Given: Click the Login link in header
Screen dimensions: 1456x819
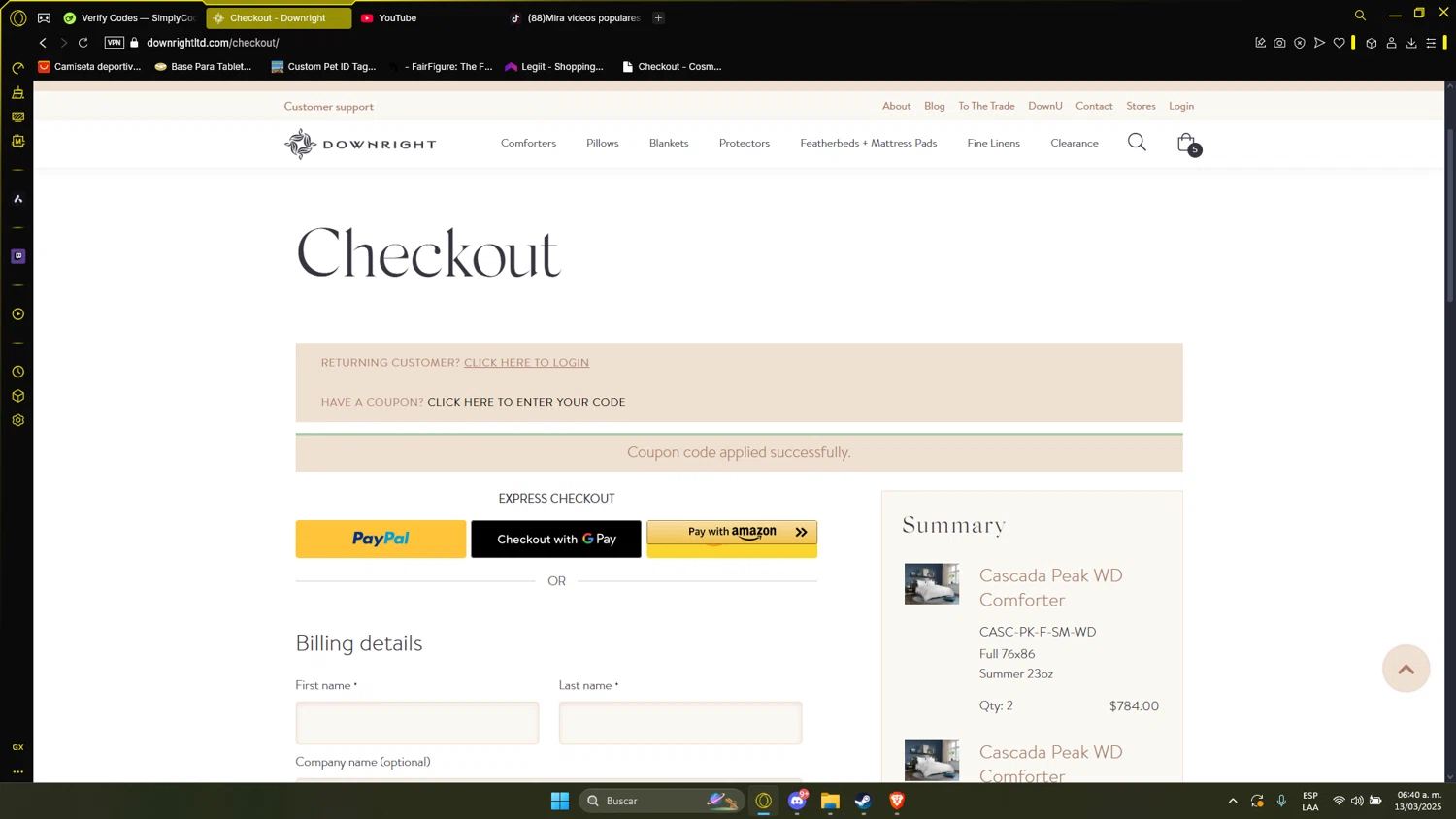Looking at the screenshot, I should pyautogui.click(x=1181, y=106).
